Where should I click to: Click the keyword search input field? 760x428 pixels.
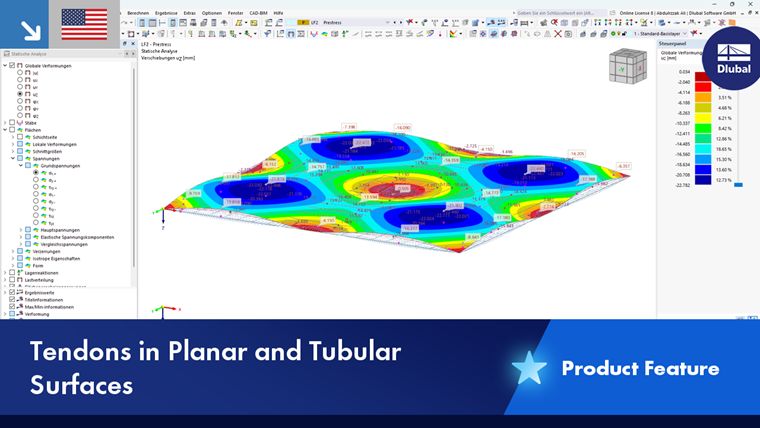561,13
